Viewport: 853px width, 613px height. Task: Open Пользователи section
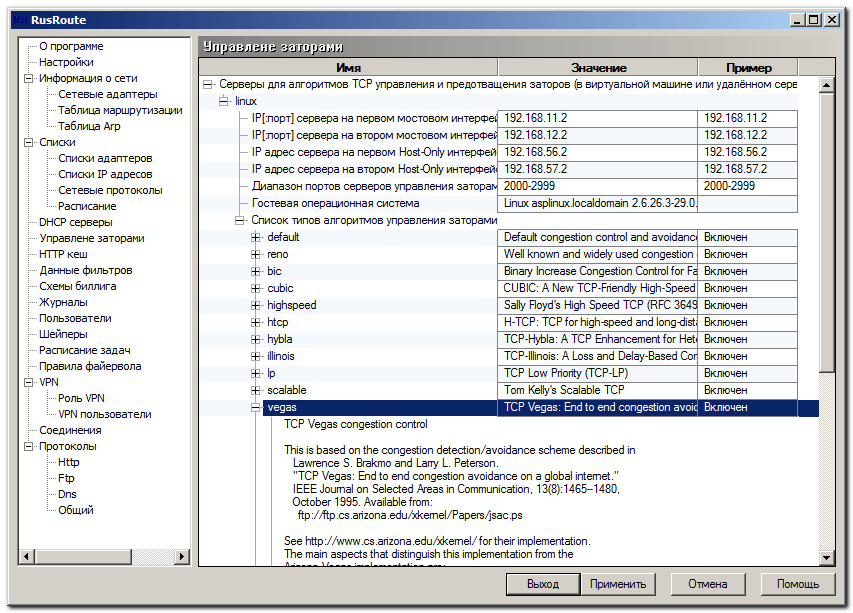click(x=75, y=318)
